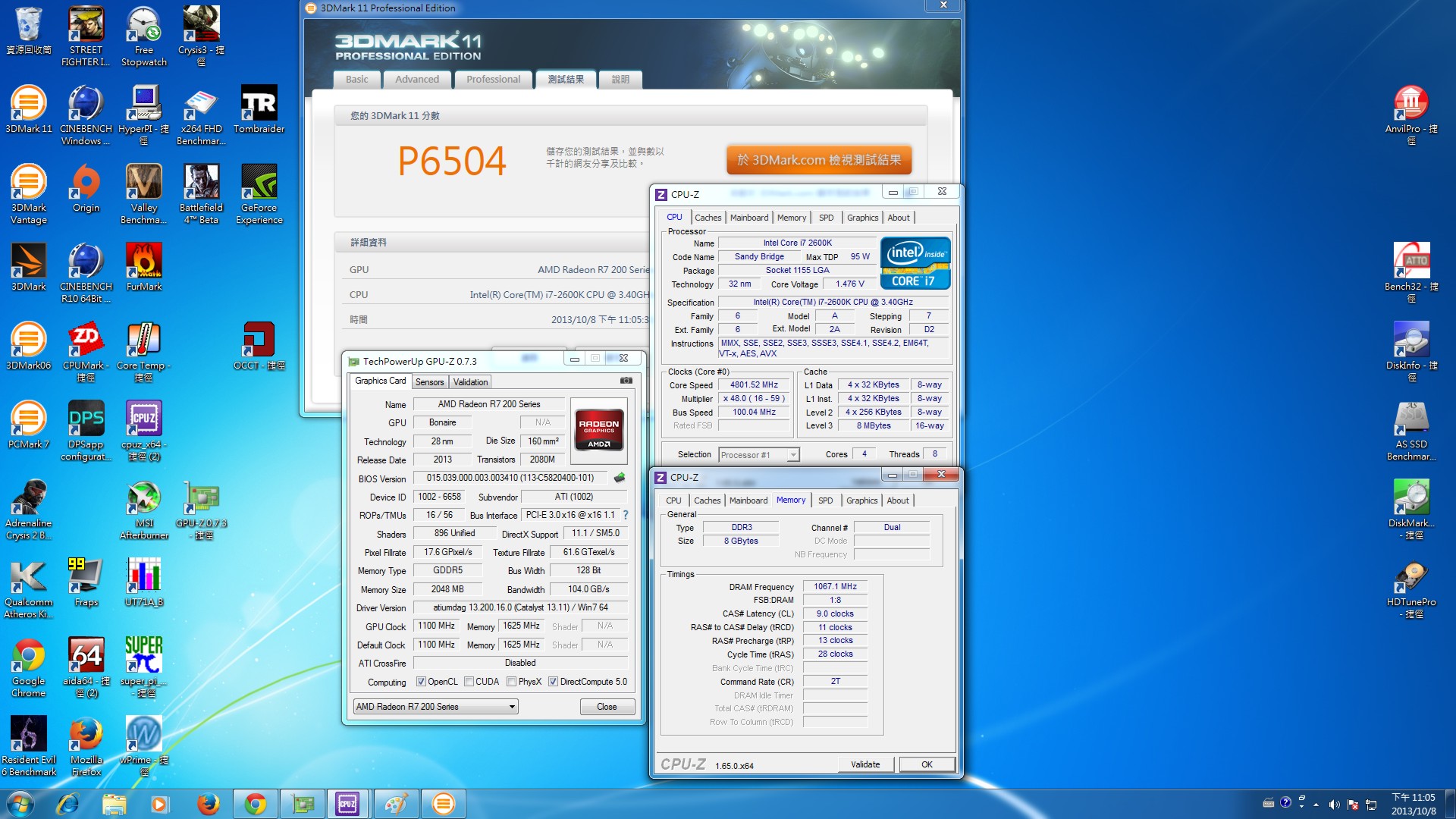Click the Firefox icon in the taskbar
Screen dimensions: 1456x819
pyautogui.click(x=208, y=804)
